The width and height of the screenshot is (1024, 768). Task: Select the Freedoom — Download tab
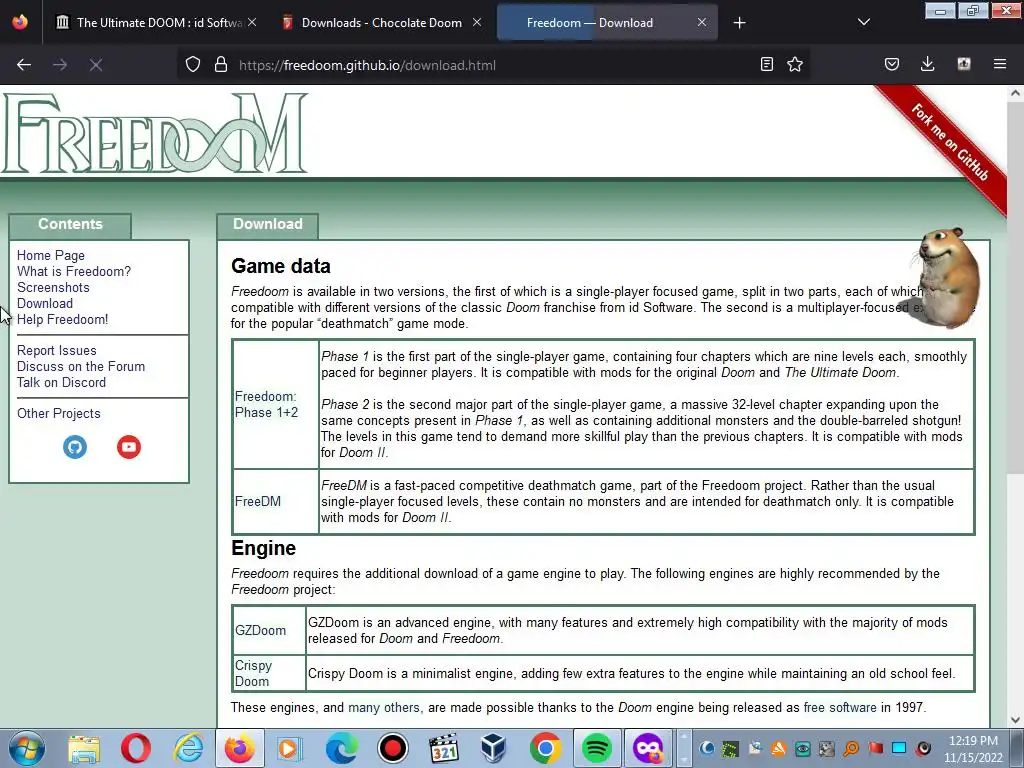[607, 23]
